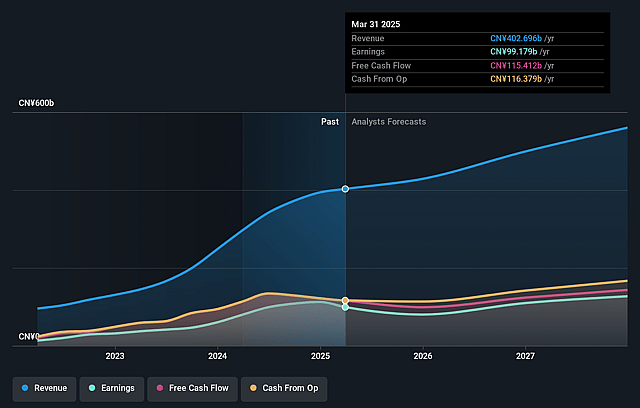Click the Mar 31 2025 tooltip date
The width and height of the screenshot is (640, 408).
pyautogui.click(x=376, y=24)
